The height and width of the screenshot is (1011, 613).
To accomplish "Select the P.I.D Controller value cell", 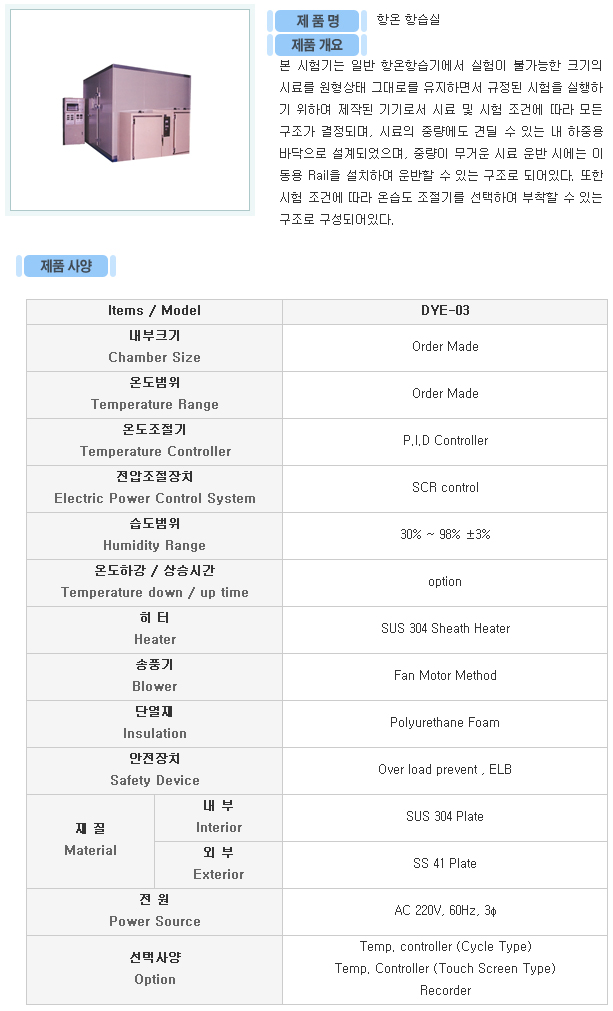I will pyautogui.click(x=445, y=441).
